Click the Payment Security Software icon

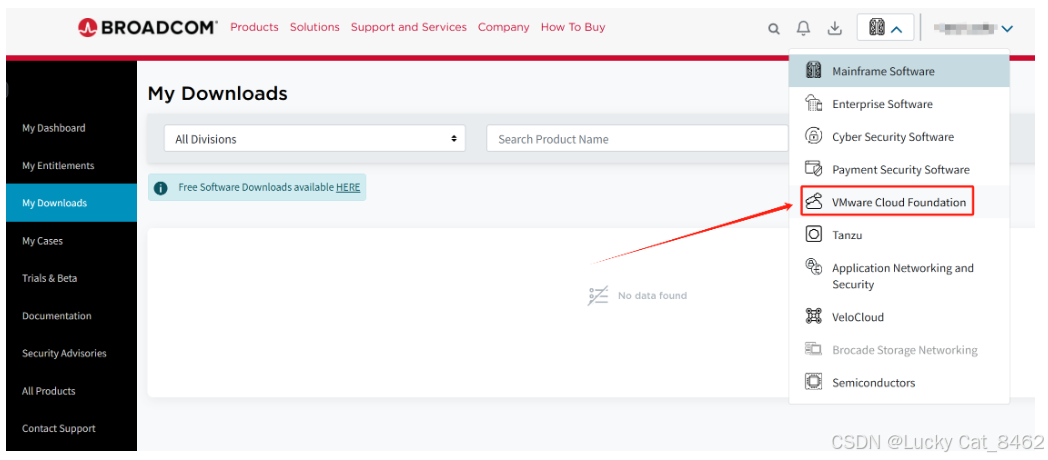[x=813, y=169]
